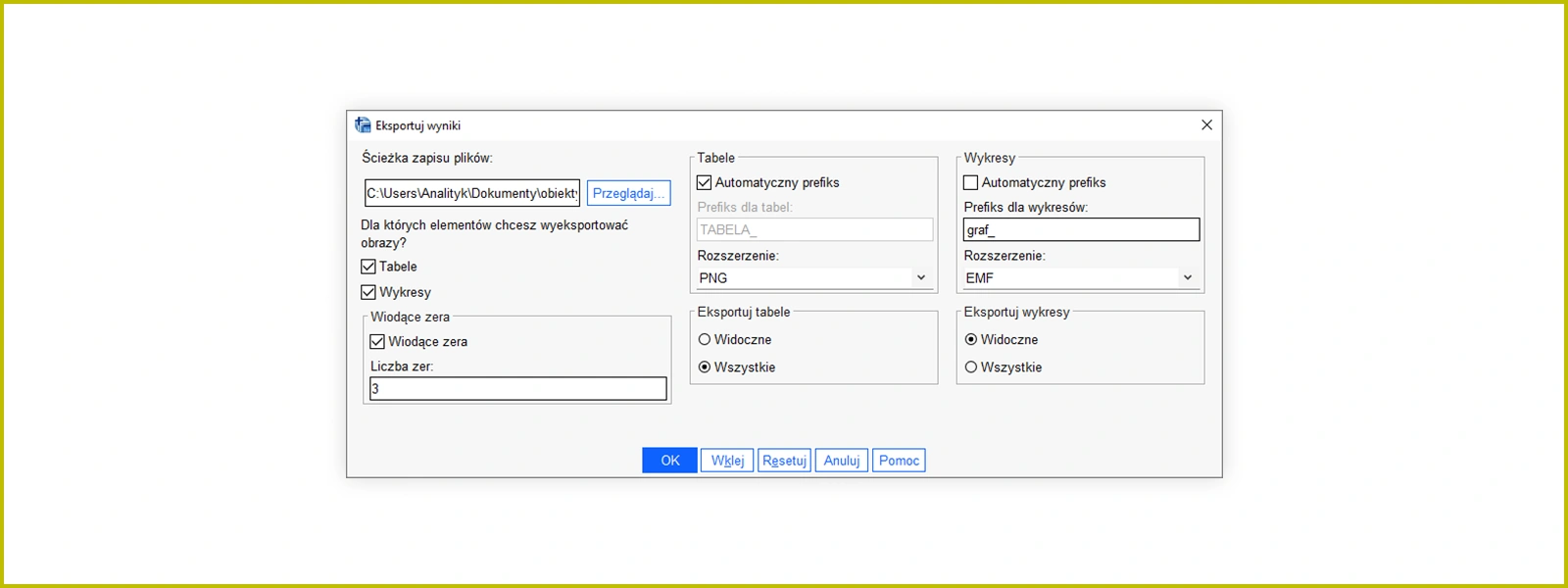Expand the EMF extension dropdown for charts
Screen dimensions: 1568x588
point(1080,278)
